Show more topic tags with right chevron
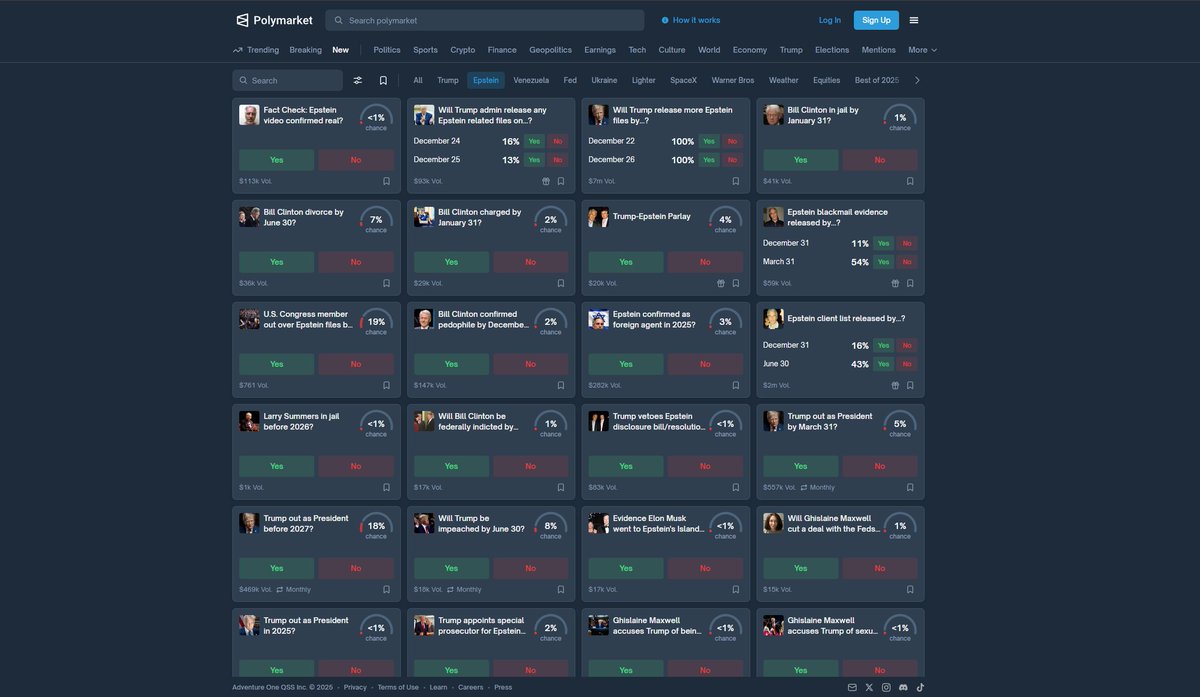Image resolution: width=1200 pixels, height=697 pixels. tap(917, 80)
